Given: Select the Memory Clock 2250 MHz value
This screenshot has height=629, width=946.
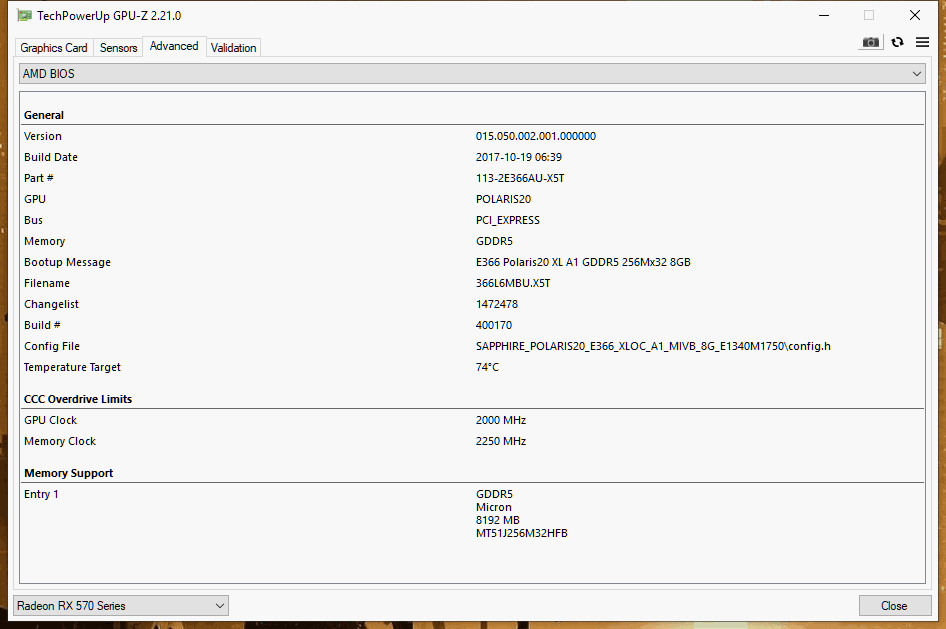Looking at the screenshot, I should pos(501,441).
